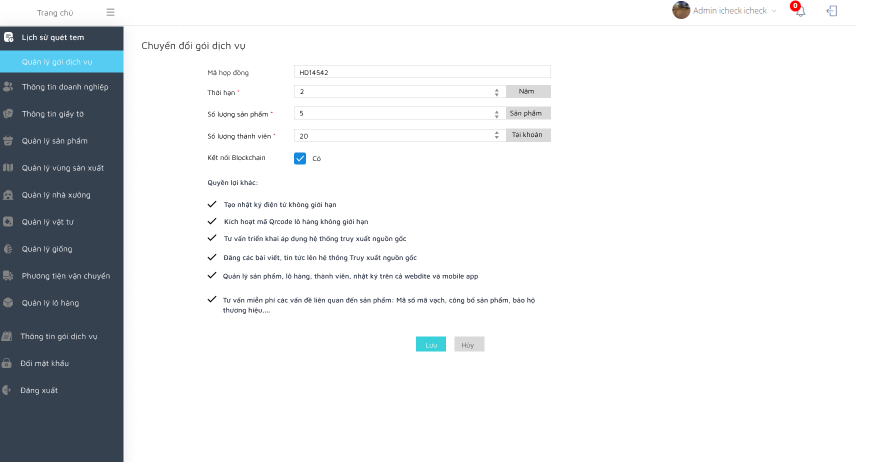Click the Quản lý sản phẩm basket icon
This screenshot has height=462, width=879.
pyautogui.click(x=8, y=141)
